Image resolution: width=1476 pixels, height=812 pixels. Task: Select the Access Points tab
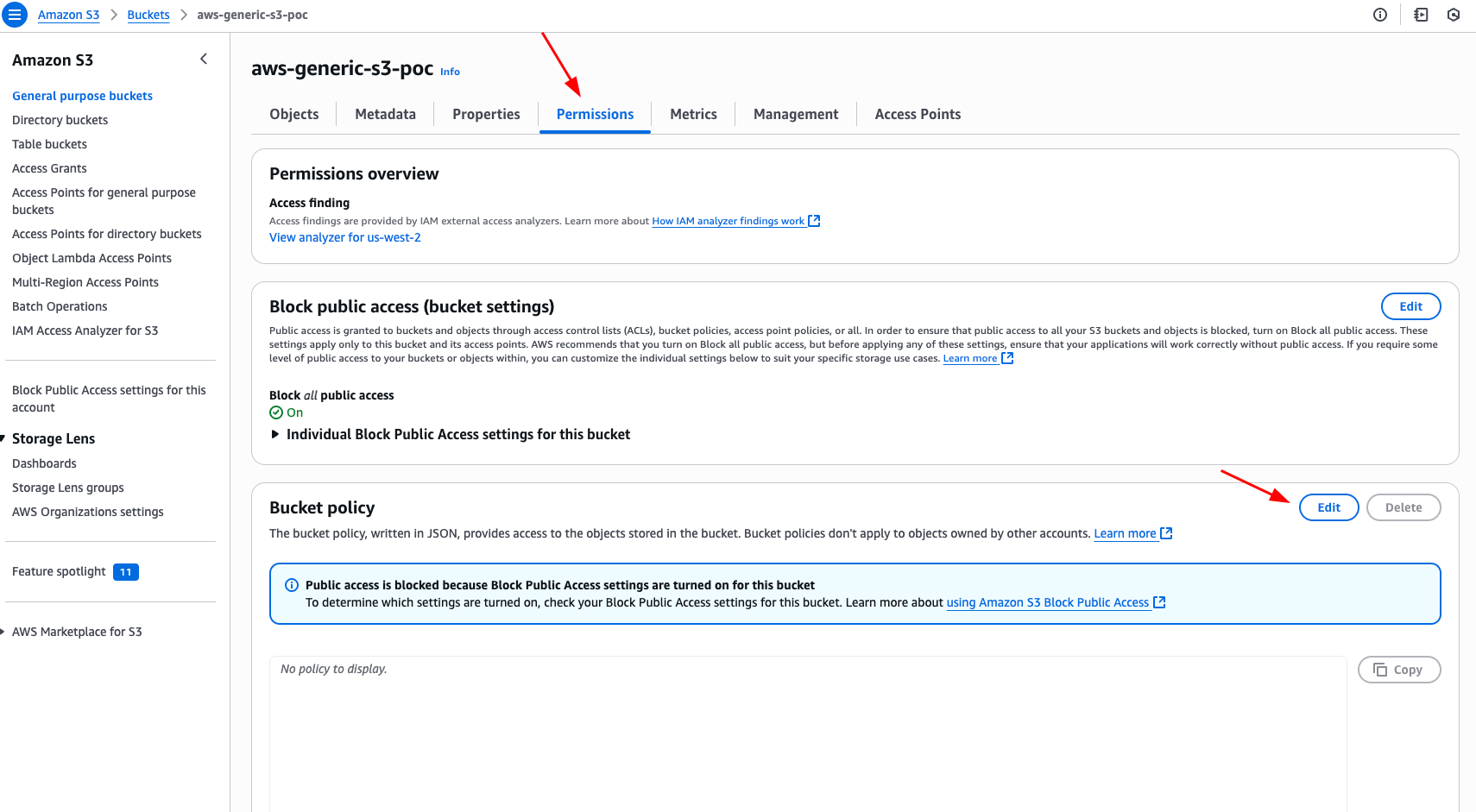(x=918, y=114)
